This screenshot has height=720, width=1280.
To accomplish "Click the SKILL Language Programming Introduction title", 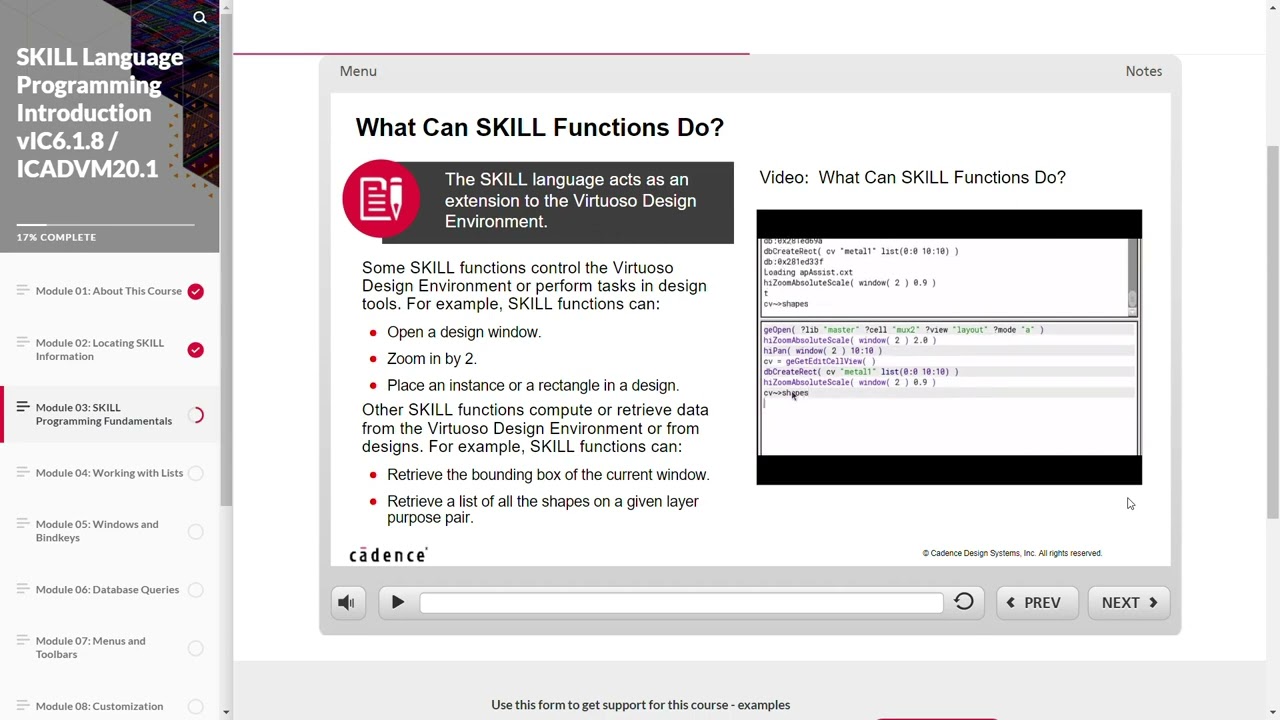I will 100,113.
